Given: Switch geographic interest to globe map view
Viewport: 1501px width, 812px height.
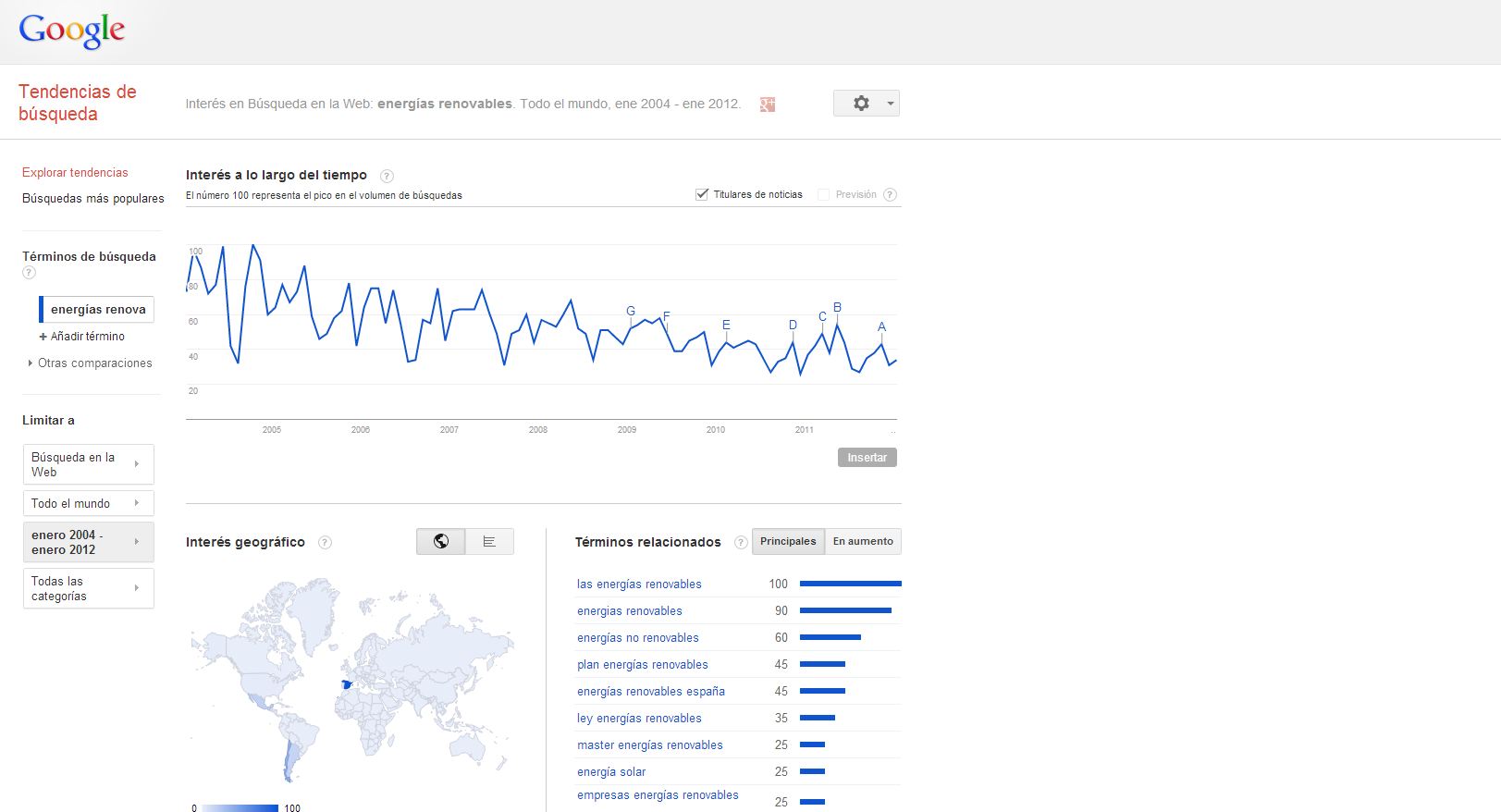Looking at the screenshot, I should coord(441,542).
